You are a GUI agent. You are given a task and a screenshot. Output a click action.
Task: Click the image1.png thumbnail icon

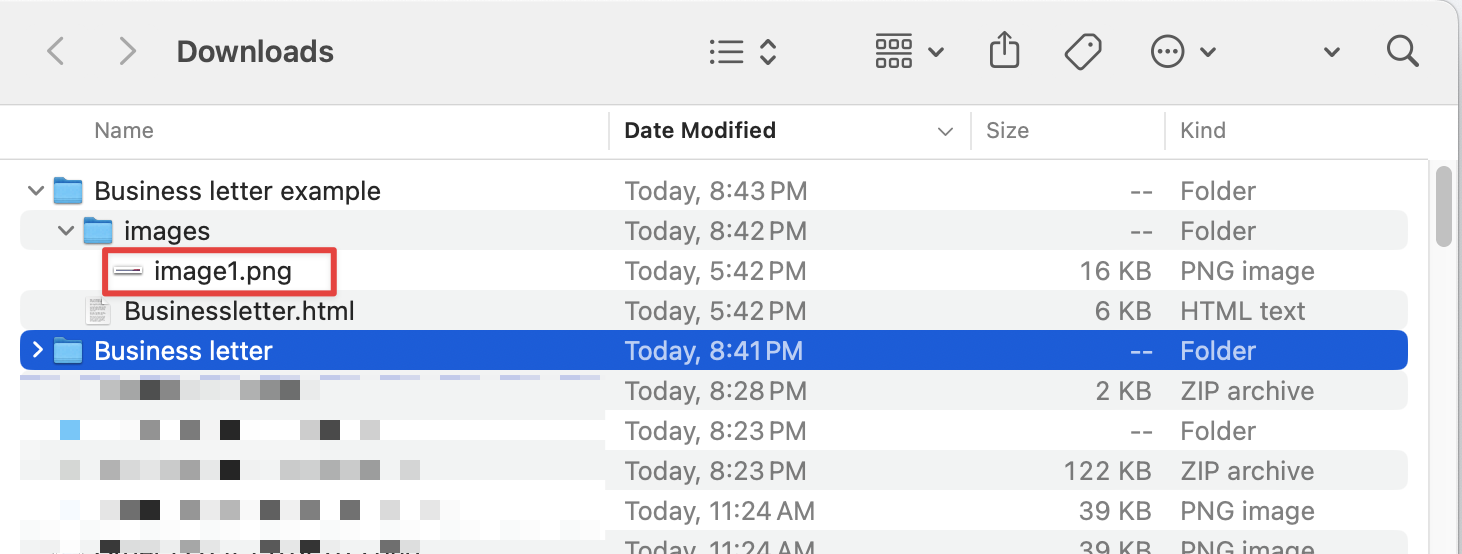[x=128, y=271]
